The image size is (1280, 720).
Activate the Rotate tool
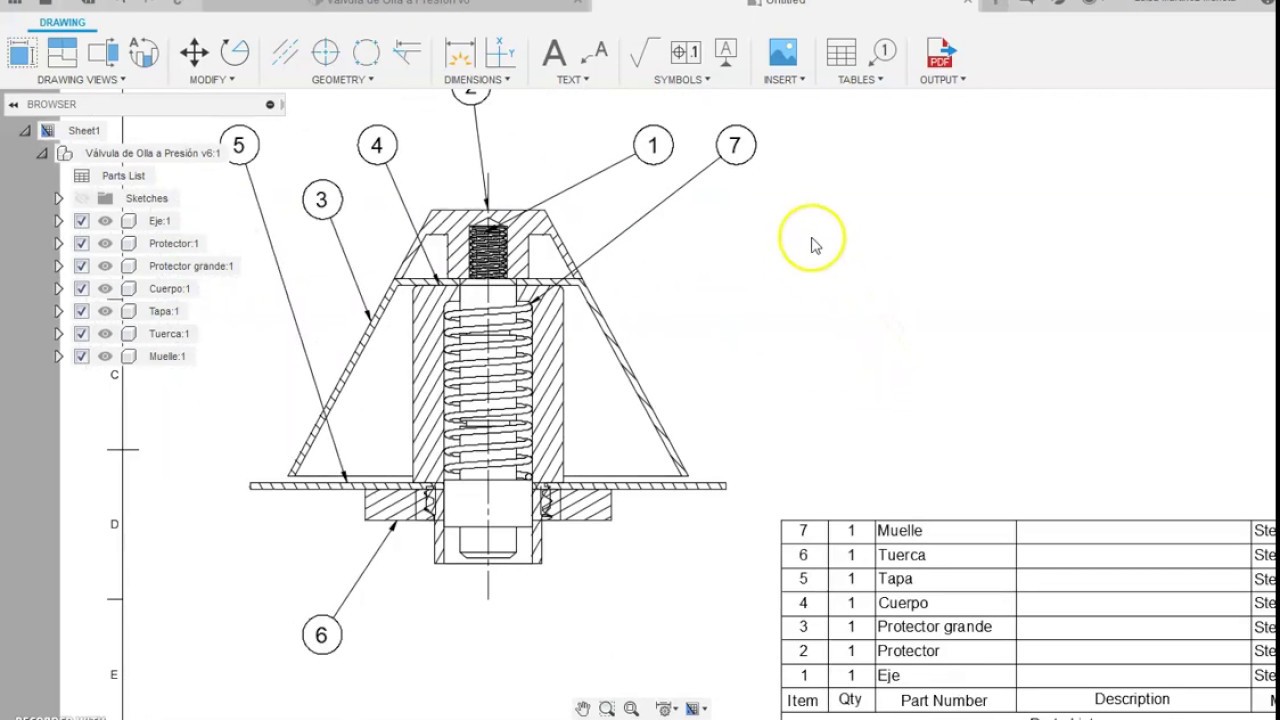235,52
